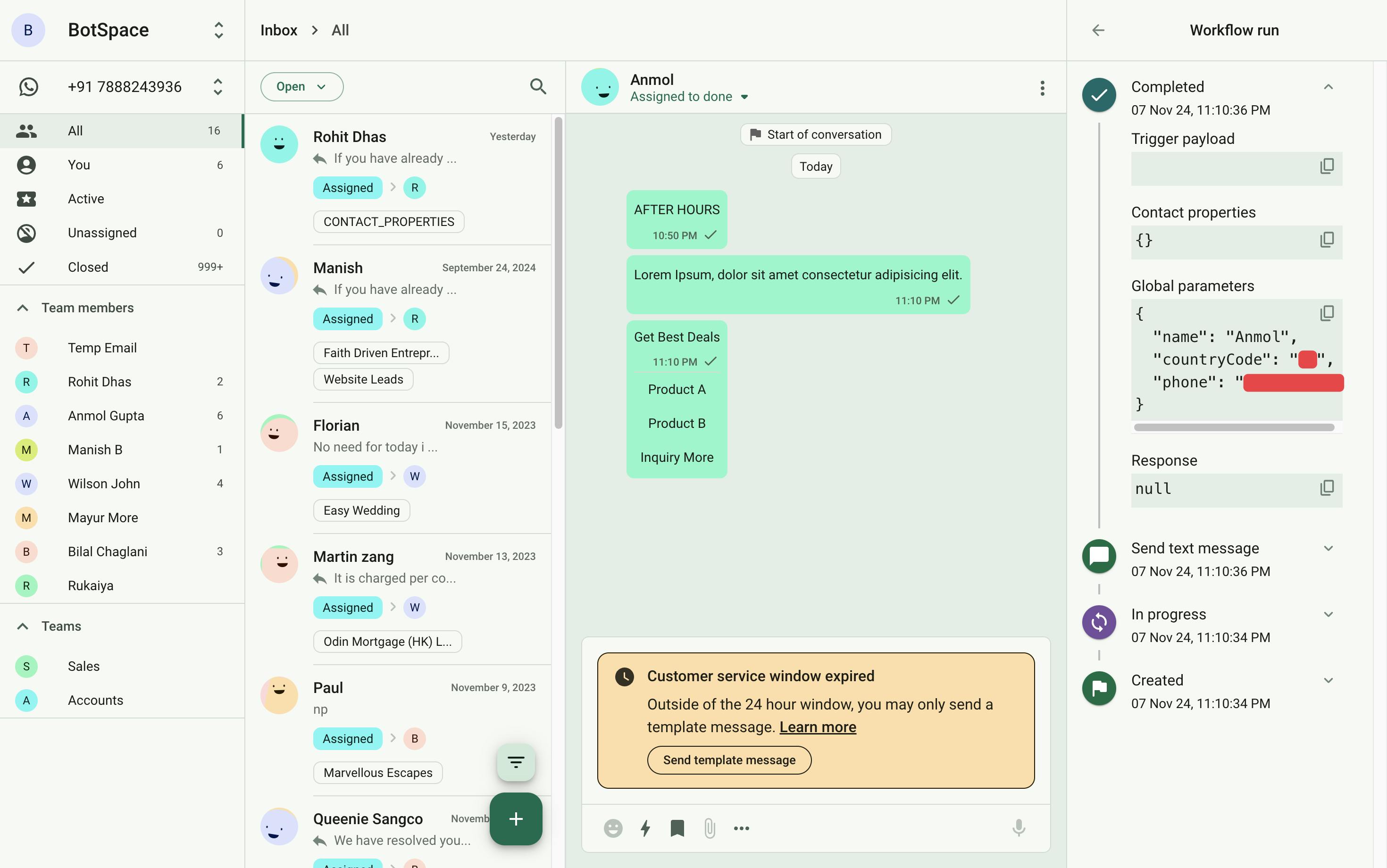This screenshot has height=868, width=1387.
Task: Open the Martin zang conversation
Action: (399, 599)
